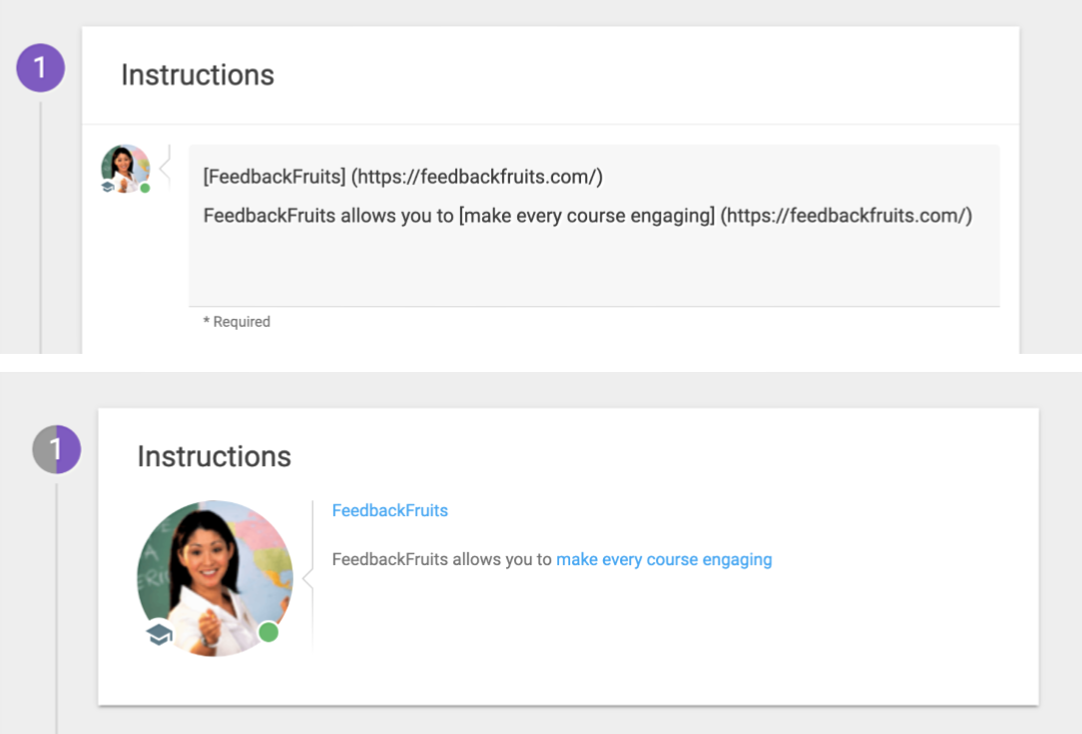Click the large teacher avatar in bottom panel
The width and height of the screenshot is (1082, 734).
tap(215, 578)
